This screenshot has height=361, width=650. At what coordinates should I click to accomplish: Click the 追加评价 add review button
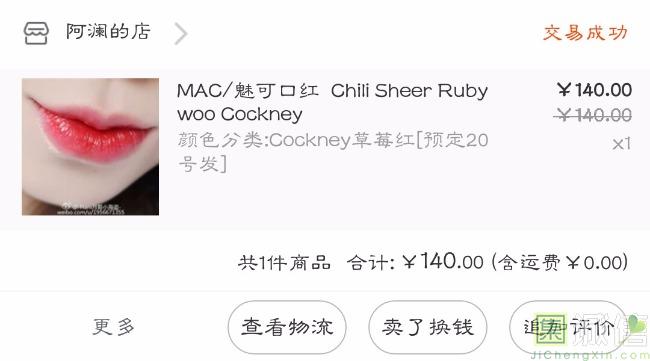pyautogui.click(x=568, y=327)
